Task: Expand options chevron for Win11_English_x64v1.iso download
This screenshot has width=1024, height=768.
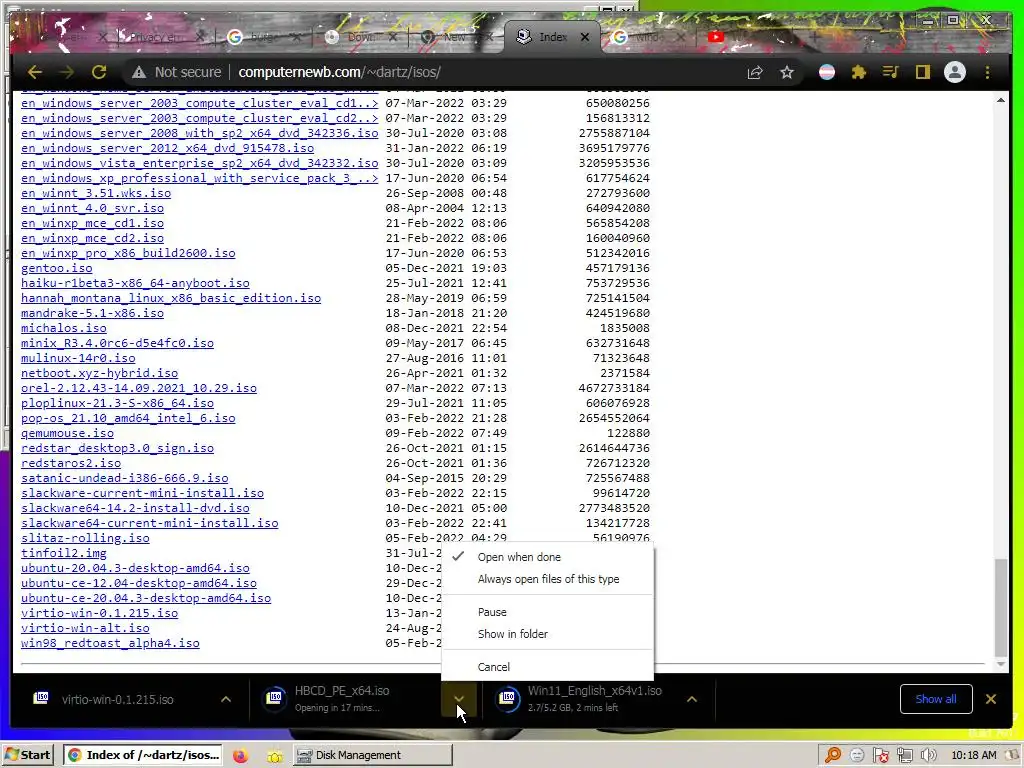Action: [692, 699]
